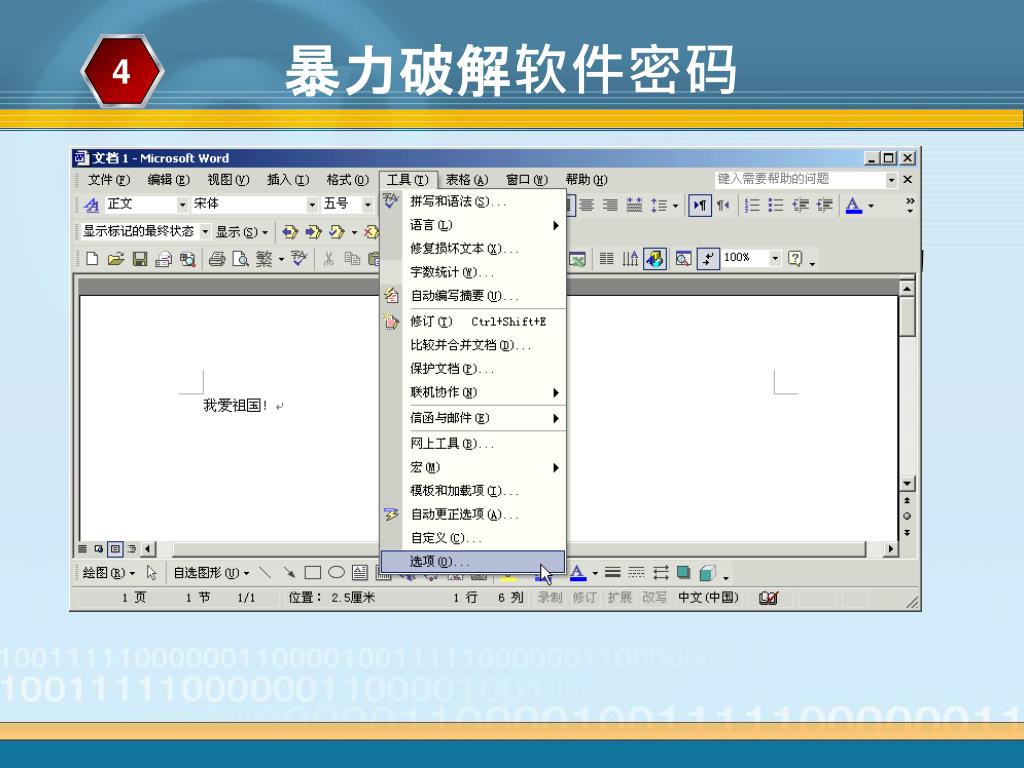Image resolution: width=1024 pixels, height=768 pixels.
Task: Choose 字数统计(W)... menu item
Action: [473, 272]
